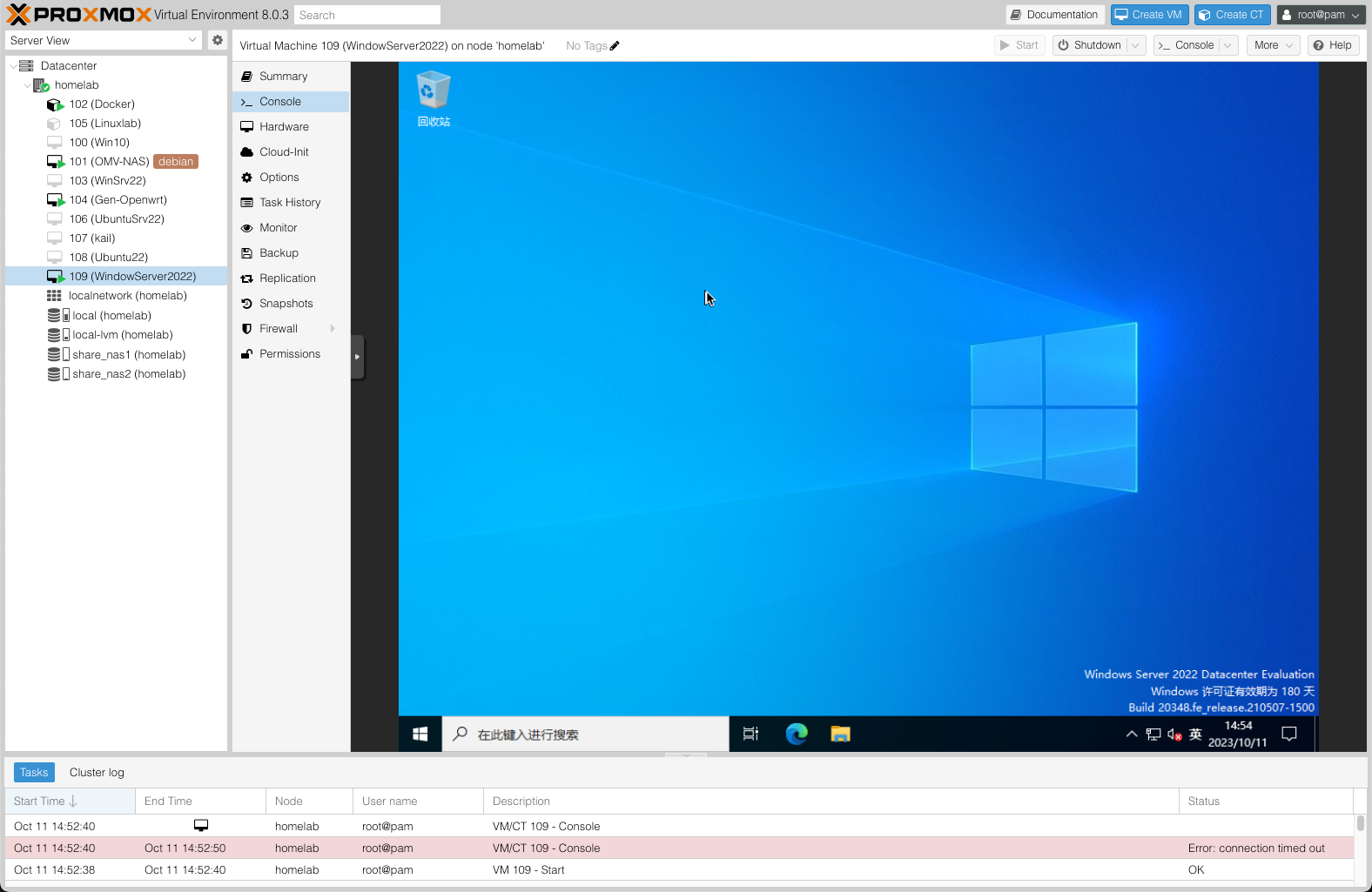Launch Microsoft Edge from taskbar
The image size is (1372, 892).
pyautogui.click(x=797, y=734)
